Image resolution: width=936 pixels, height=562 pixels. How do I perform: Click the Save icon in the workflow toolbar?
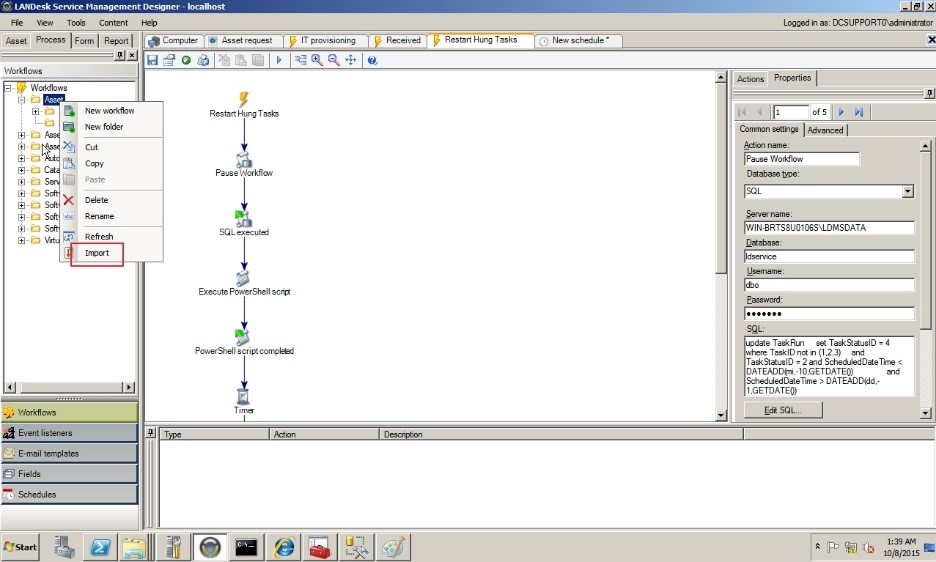pos(153,60)
